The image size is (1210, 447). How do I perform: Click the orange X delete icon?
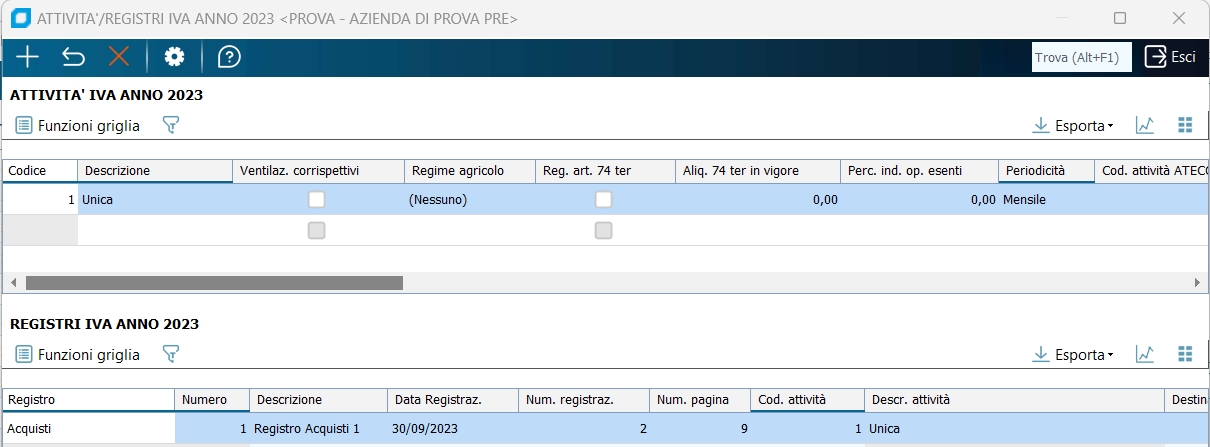119,57
